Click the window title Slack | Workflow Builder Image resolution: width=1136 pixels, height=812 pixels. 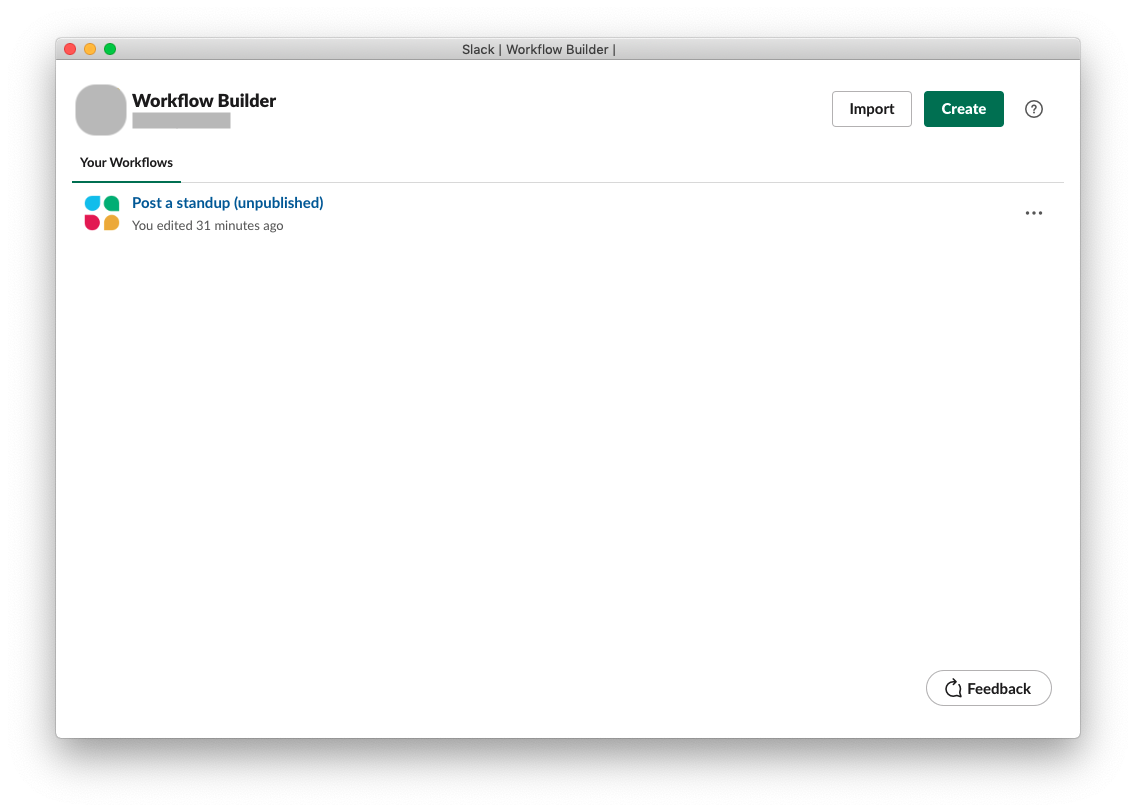(x=538, y=49)
